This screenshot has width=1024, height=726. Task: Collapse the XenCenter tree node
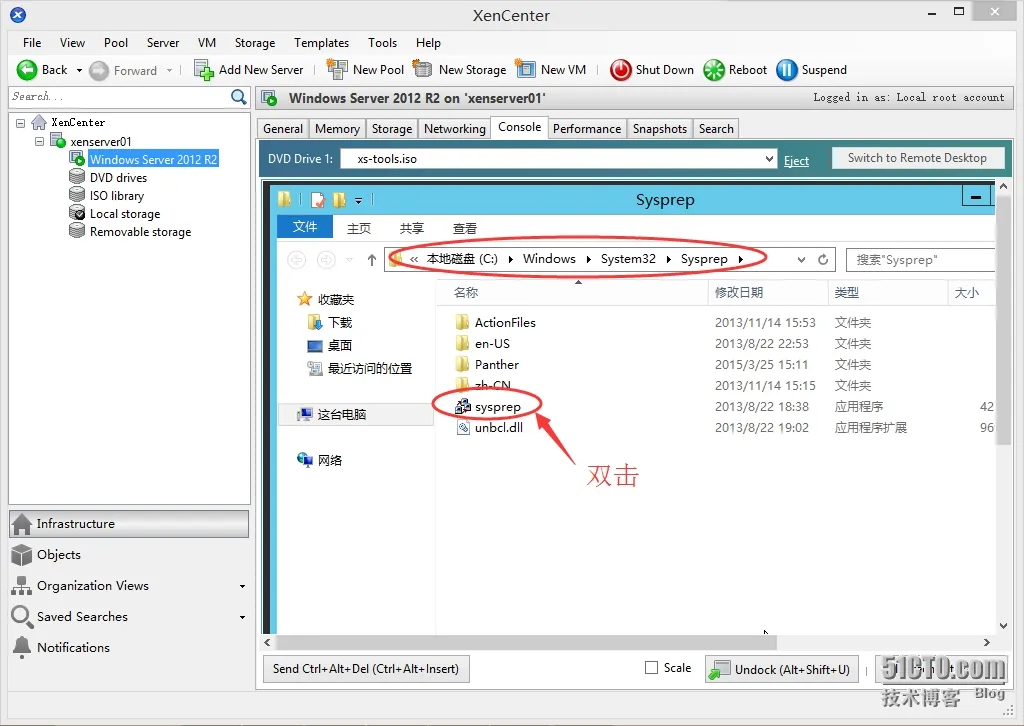pos(20,123)
